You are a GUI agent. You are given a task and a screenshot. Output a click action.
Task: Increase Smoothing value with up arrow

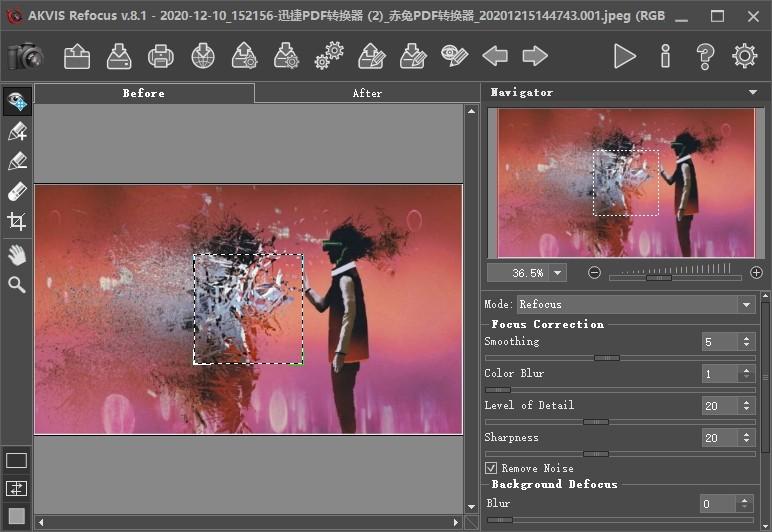[746, 338]
